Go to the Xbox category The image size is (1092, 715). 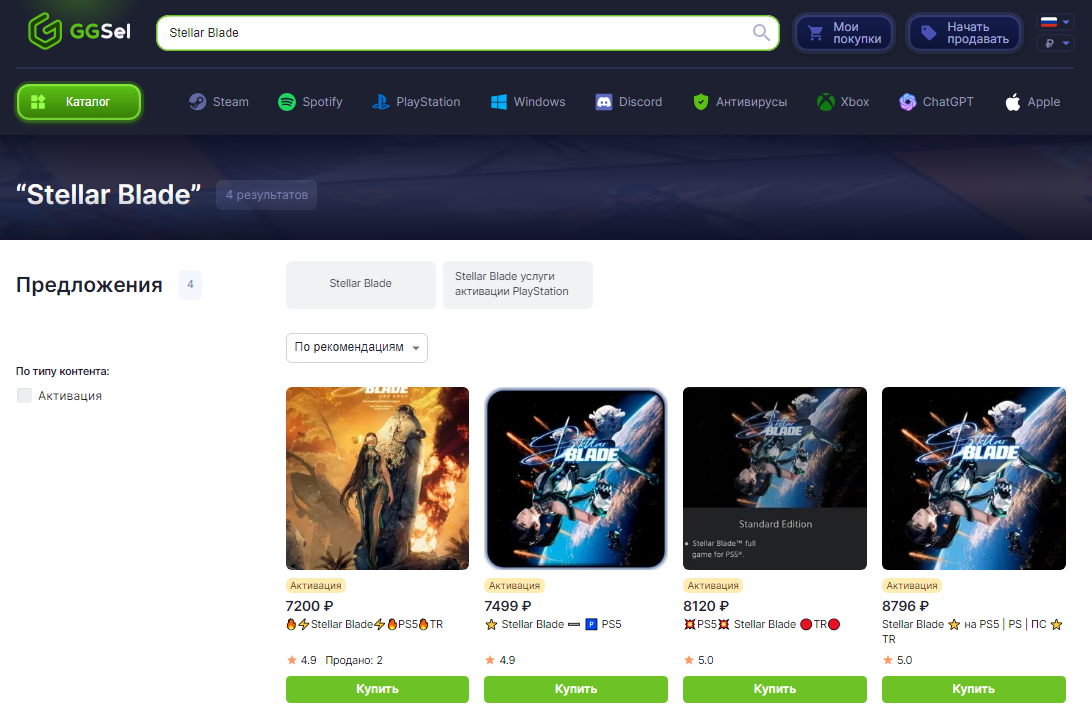[843, 102]
